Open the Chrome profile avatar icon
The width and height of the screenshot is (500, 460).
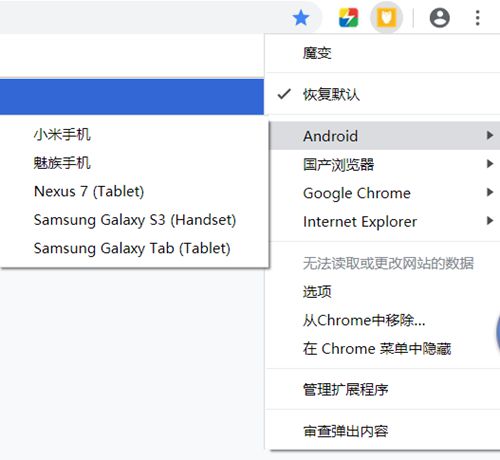440,18
